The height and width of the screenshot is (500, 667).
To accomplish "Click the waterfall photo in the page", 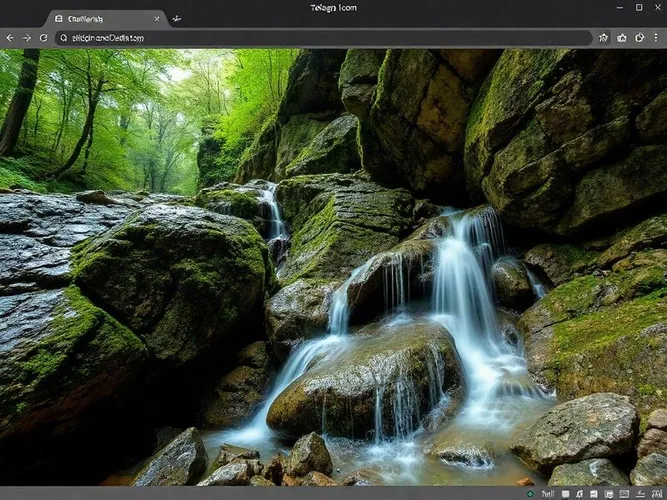I will click(x=334, y=267).
